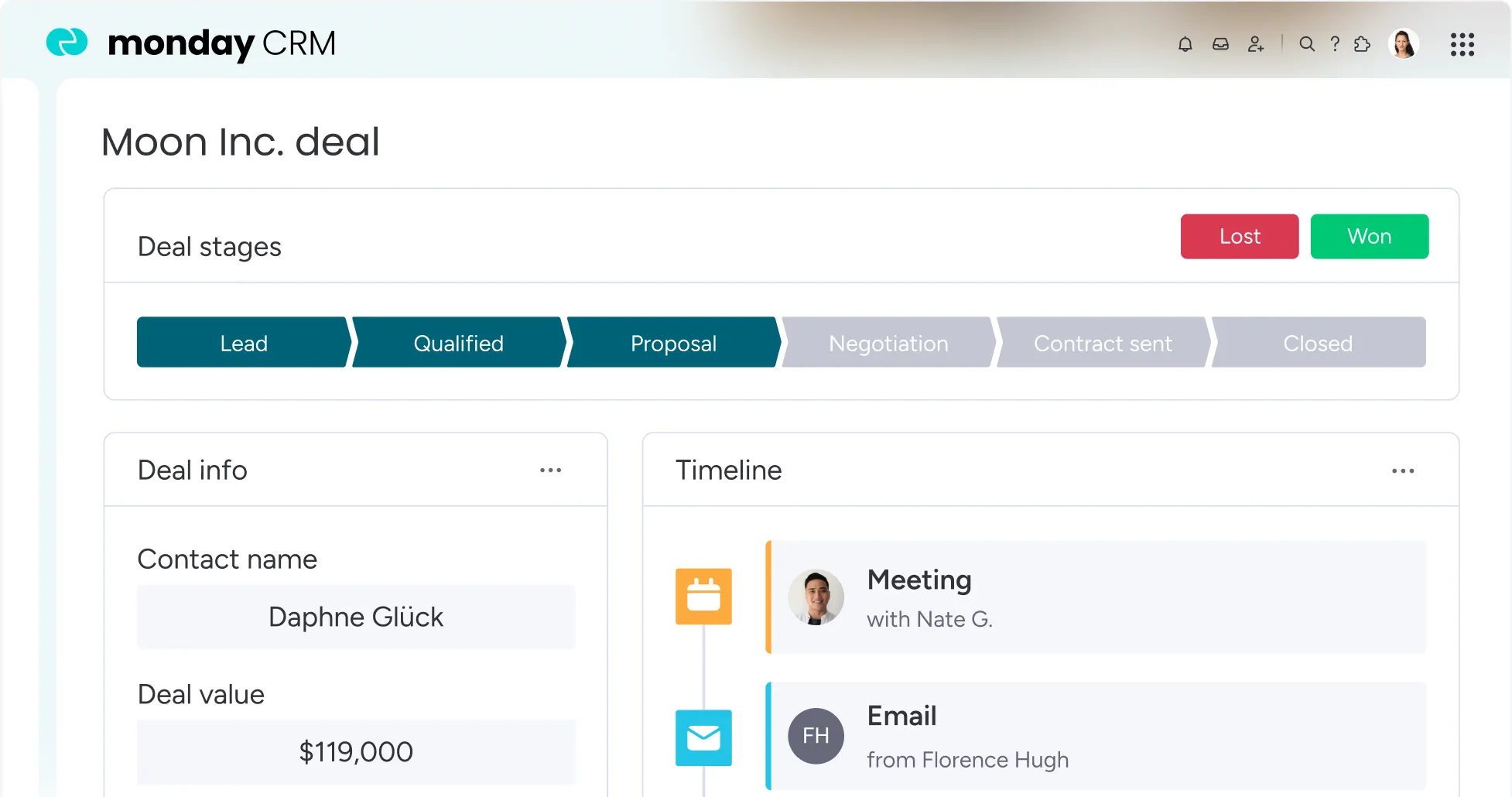Click the FH initials avatar
The image size is (1512, 797).
point(816,736)
